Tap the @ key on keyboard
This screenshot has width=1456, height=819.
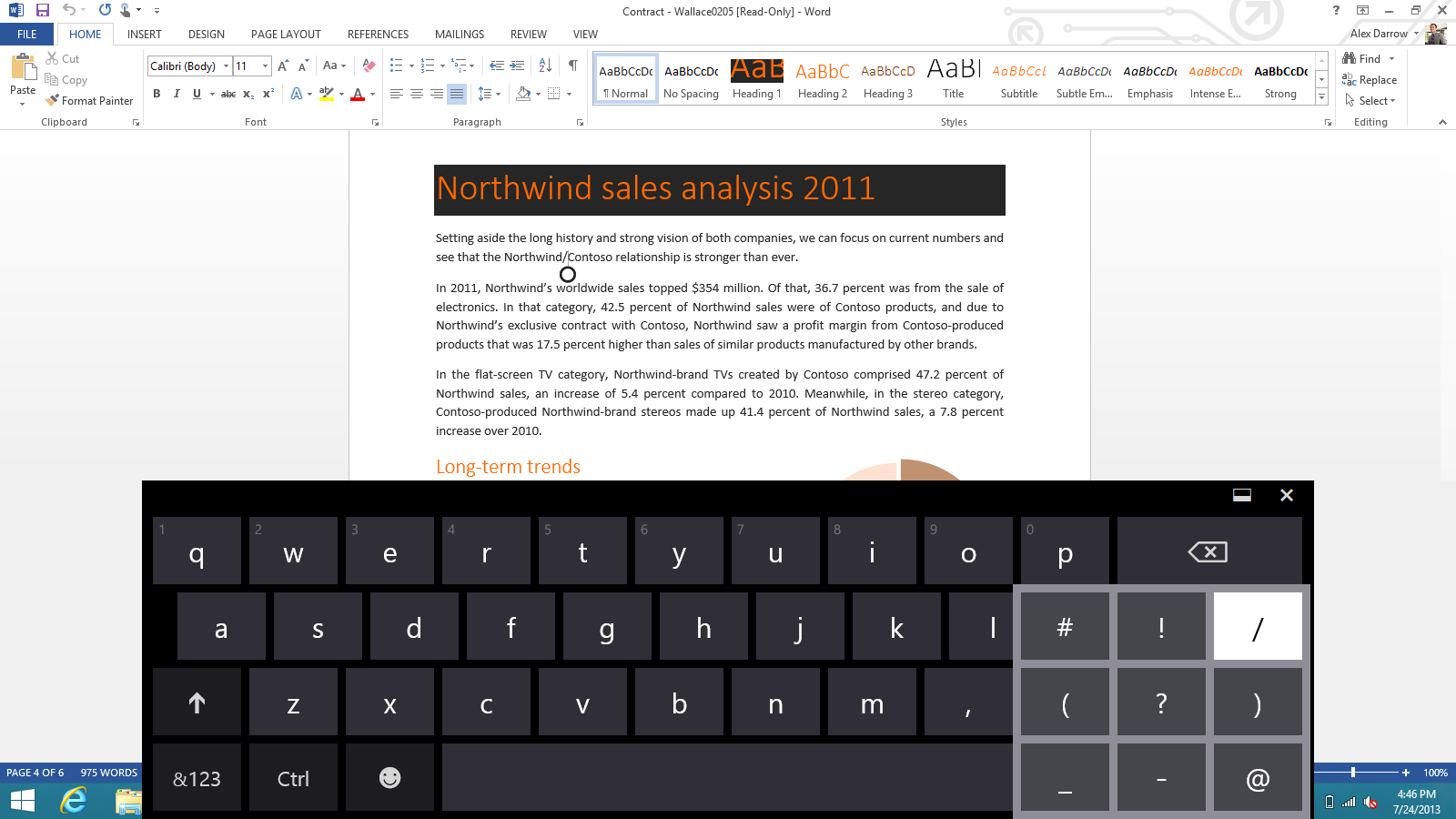click(1258, 778)
